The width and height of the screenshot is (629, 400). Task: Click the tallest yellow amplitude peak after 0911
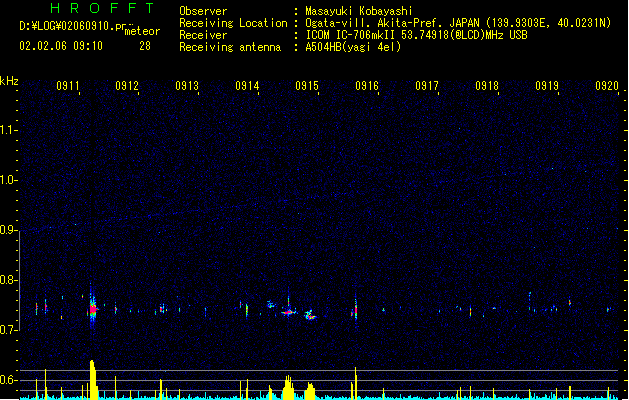[x=93, y=379]
